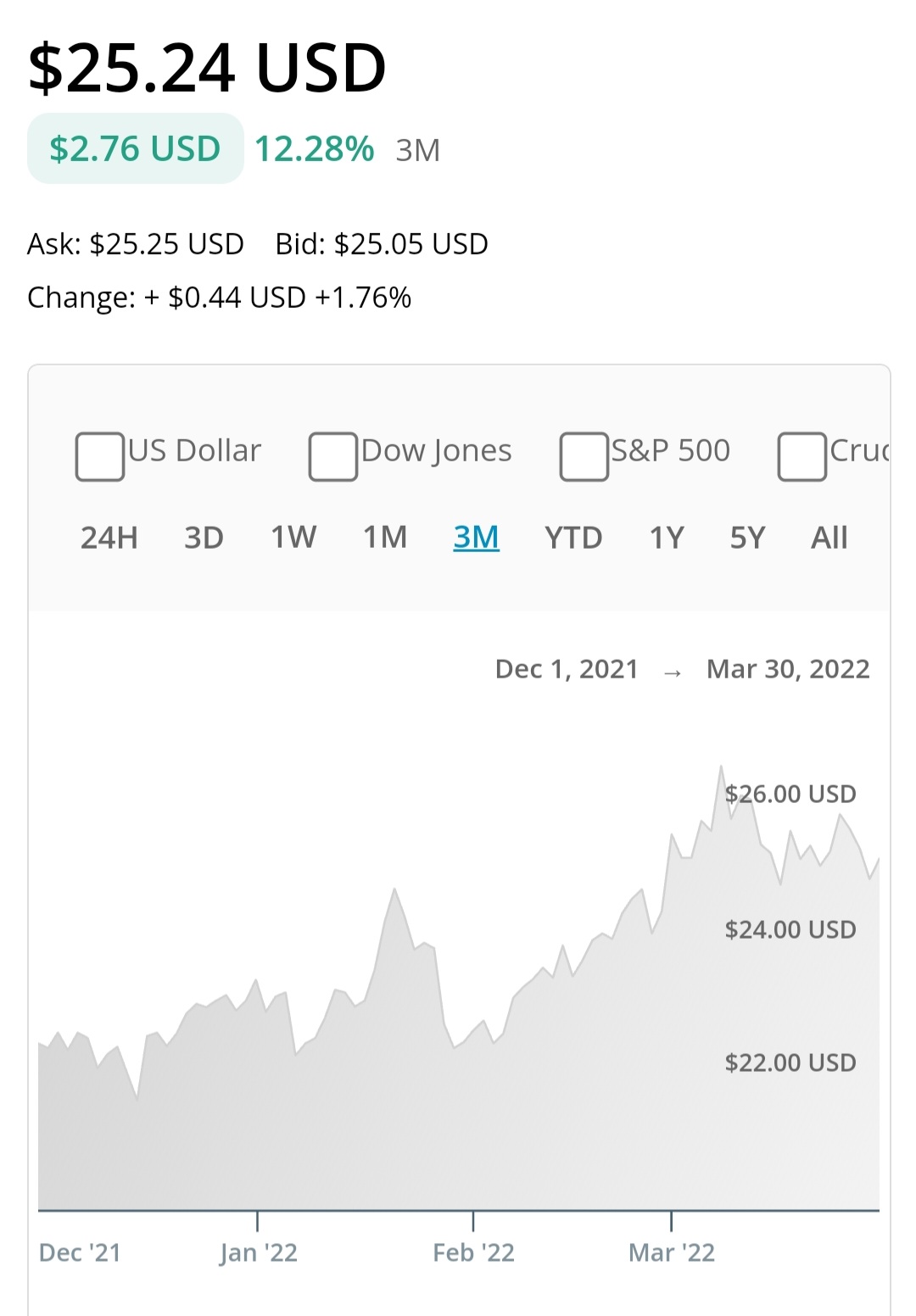Enable the Dow Jones overlay checkbox
This screenshot has width=916, height=1316.
point(332,456)
